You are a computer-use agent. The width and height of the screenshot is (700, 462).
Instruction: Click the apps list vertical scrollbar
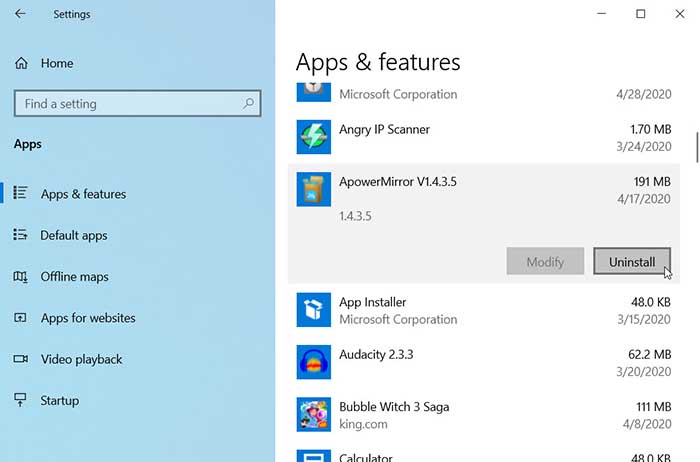click(696, 147)
